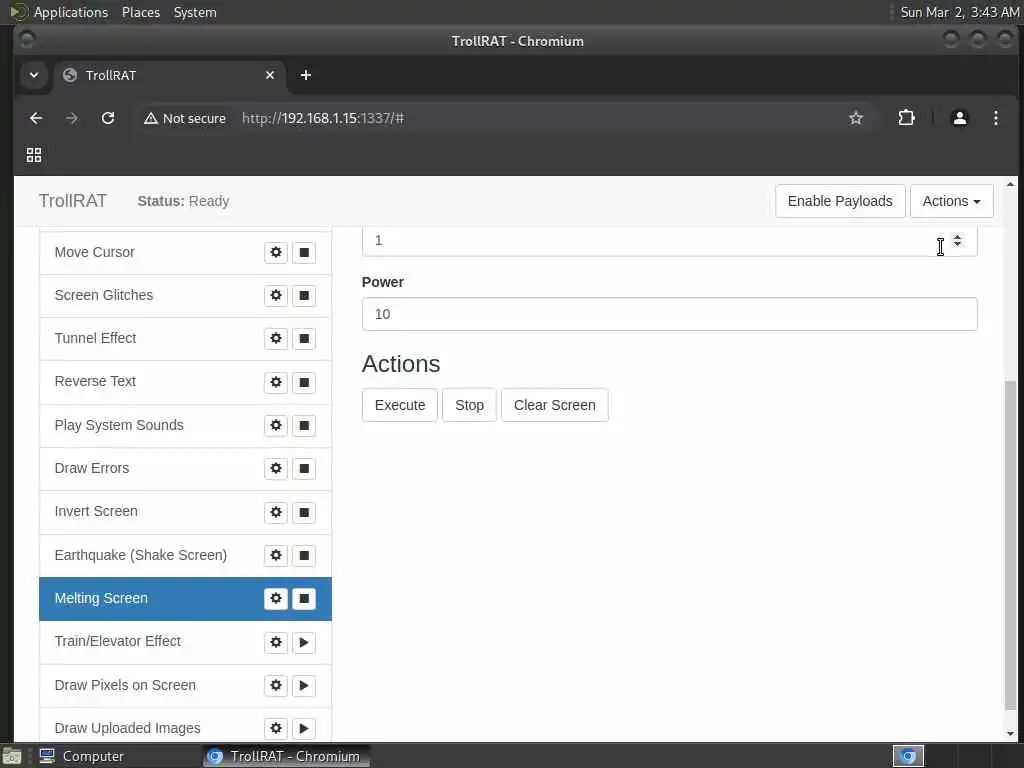Open the browser profile menu

pos(959,118)
